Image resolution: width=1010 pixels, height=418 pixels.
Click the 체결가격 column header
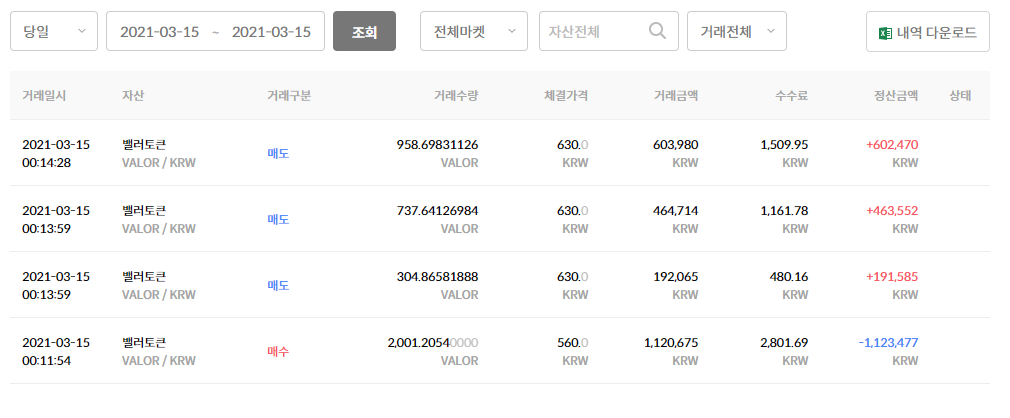(566, 96)
